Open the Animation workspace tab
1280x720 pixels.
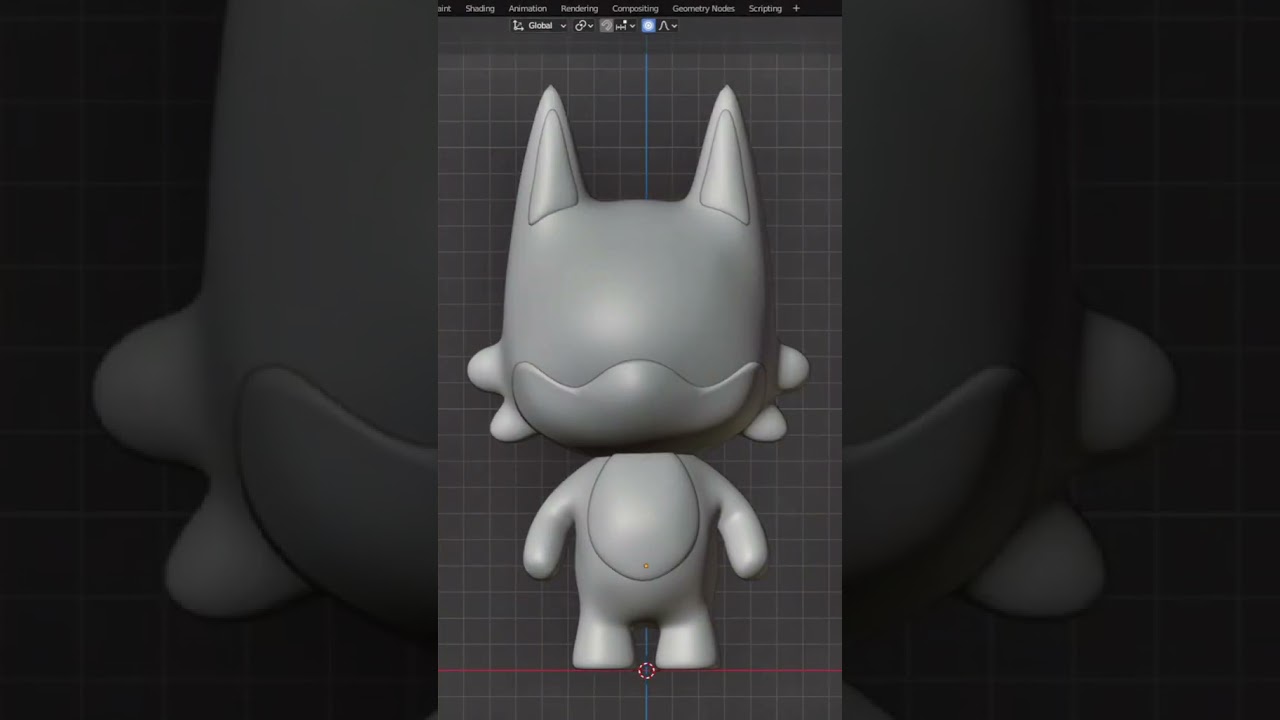click(528, 8)
